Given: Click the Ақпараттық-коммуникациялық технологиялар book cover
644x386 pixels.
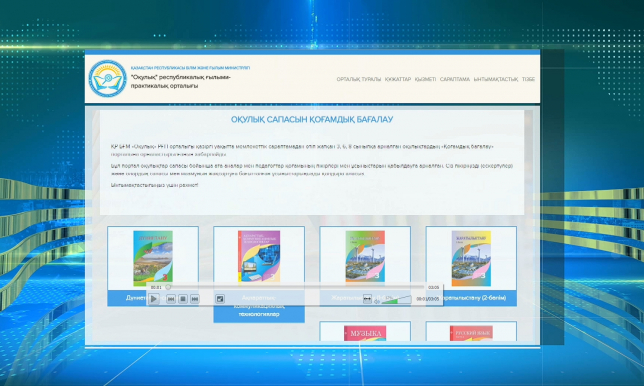Looking at the screenshot, I should pos(259,256).
